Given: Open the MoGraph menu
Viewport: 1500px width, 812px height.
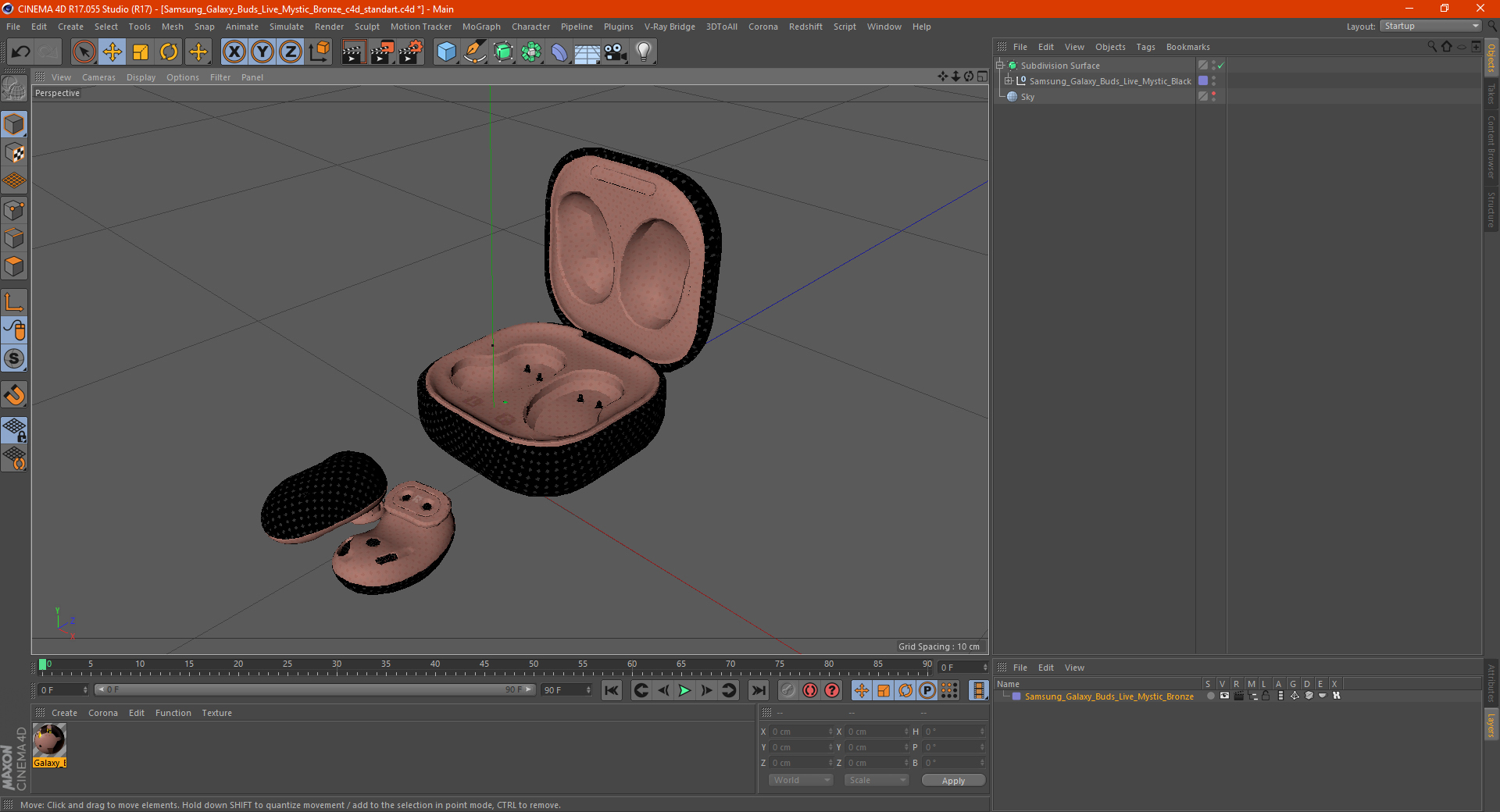Looking at the screenshot, I should click(481, 27).
